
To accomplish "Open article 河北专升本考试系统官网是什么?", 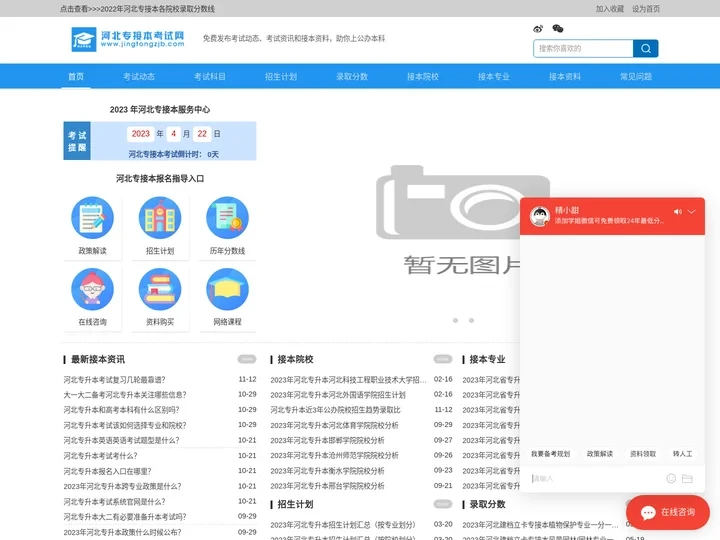I will (x=114, y=501).
